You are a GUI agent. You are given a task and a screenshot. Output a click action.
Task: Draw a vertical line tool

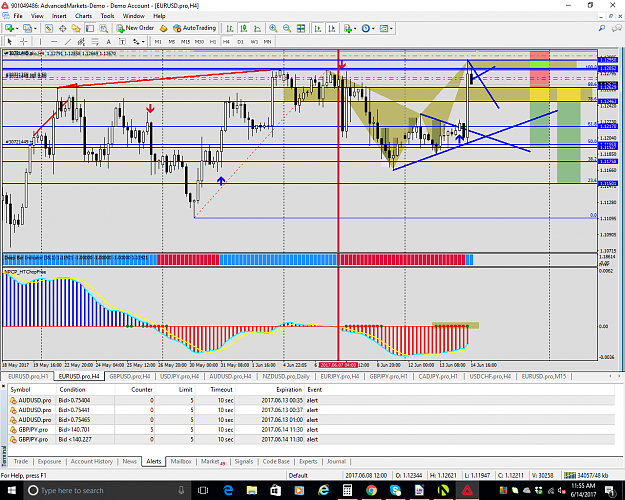pyautogui.click(x=40, y=41)
